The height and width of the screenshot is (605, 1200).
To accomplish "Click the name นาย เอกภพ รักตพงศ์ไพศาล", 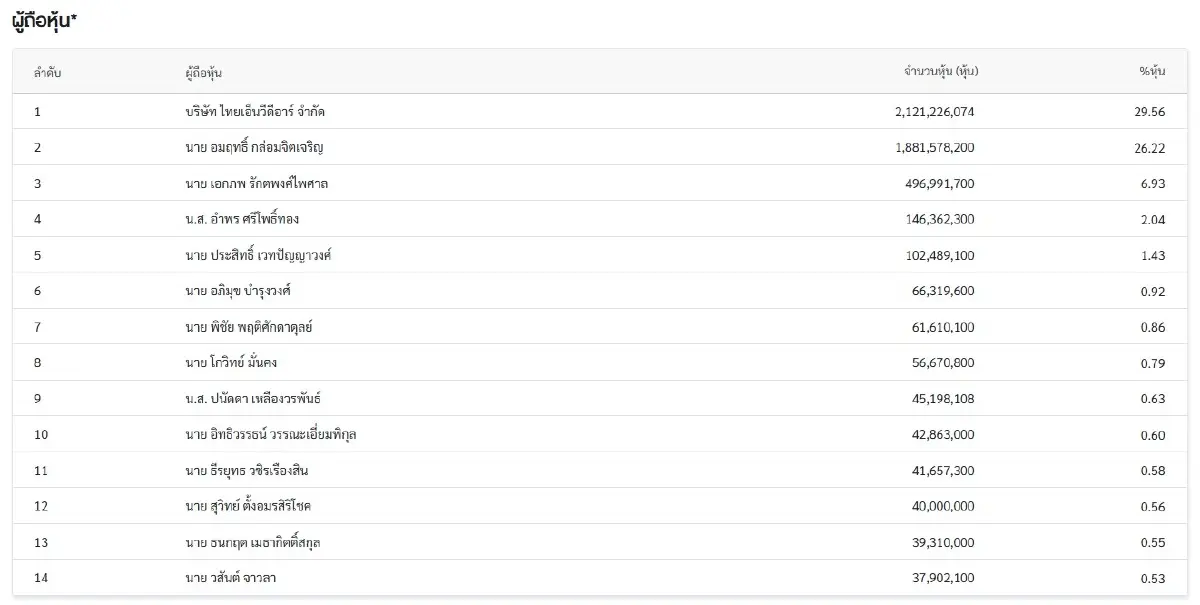I will click(x=256, y=184).
